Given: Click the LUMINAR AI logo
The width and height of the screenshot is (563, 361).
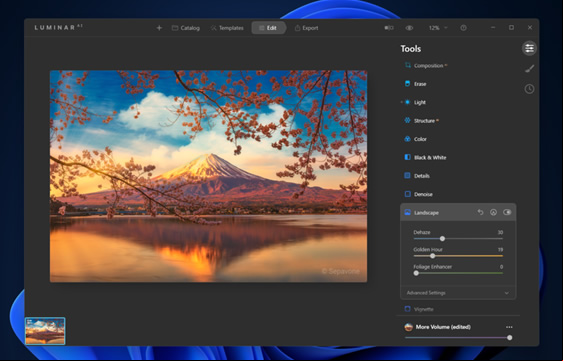Looking at the screenshot, I should click(59, 27).
